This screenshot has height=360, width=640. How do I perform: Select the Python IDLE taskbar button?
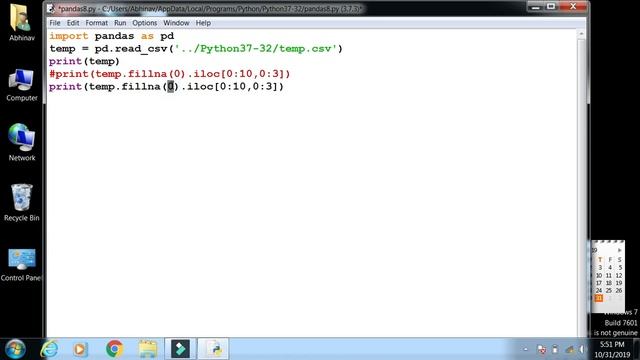click(x=213, y=349)
